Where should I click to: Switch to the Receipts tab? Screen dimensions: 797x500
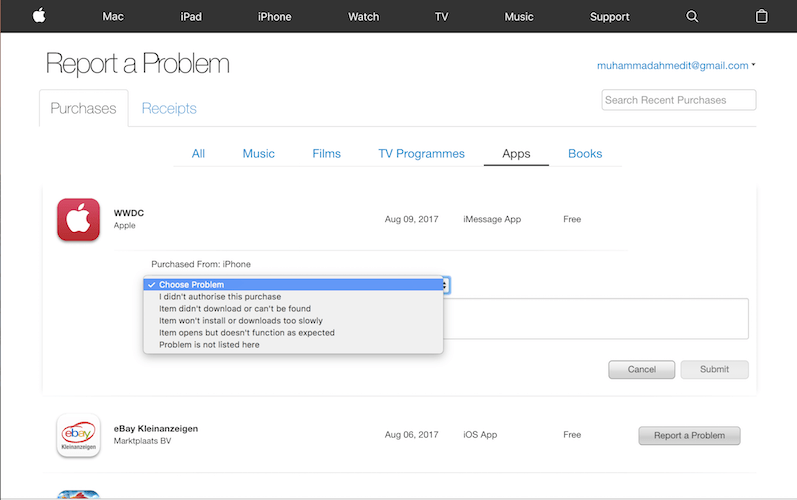[169, 108]
